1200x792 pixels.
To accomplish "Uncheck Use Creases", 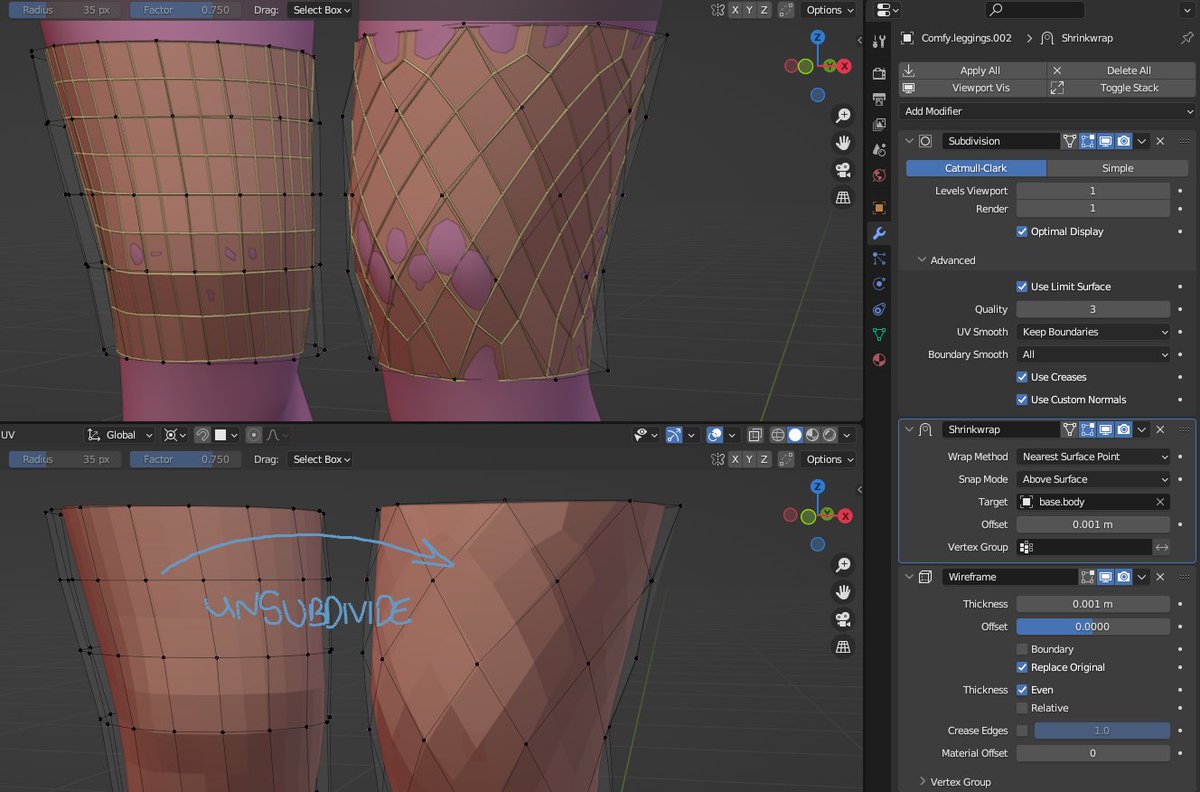I will coord(1022,377).
